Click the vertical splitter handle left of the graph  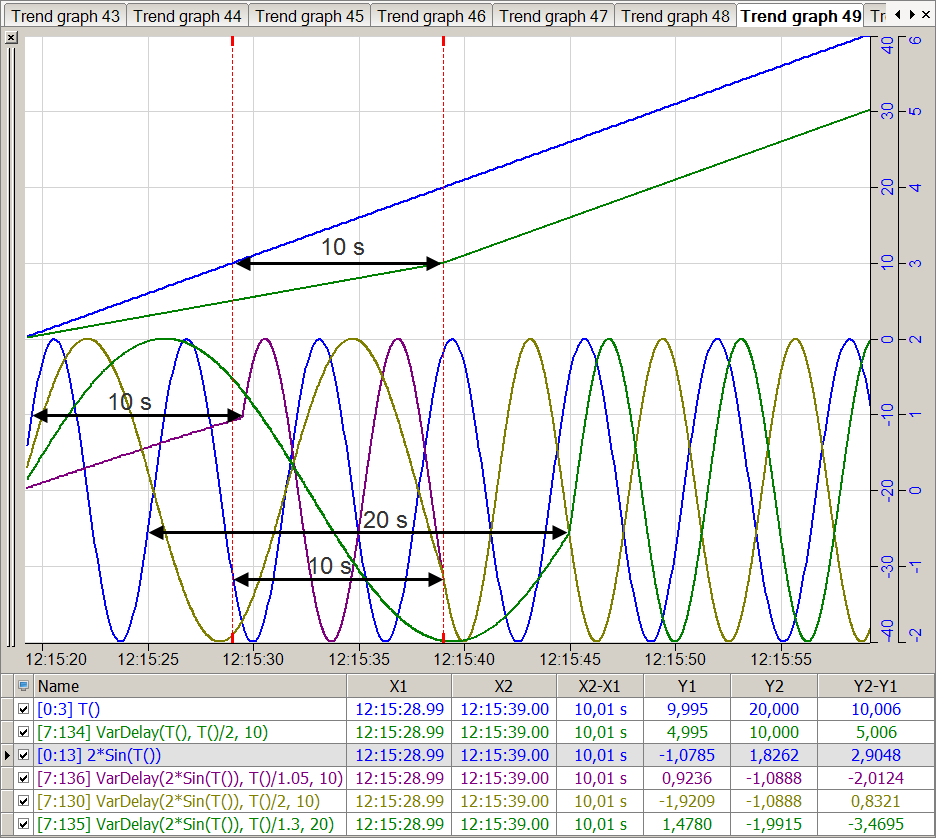click(10, 340)
